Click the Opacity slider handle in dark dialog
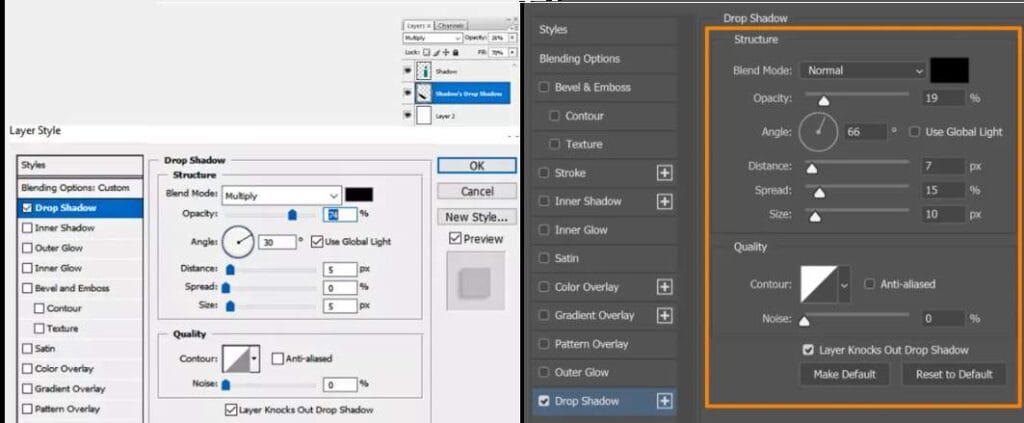 pyautogui.click(x=824, y=100)
